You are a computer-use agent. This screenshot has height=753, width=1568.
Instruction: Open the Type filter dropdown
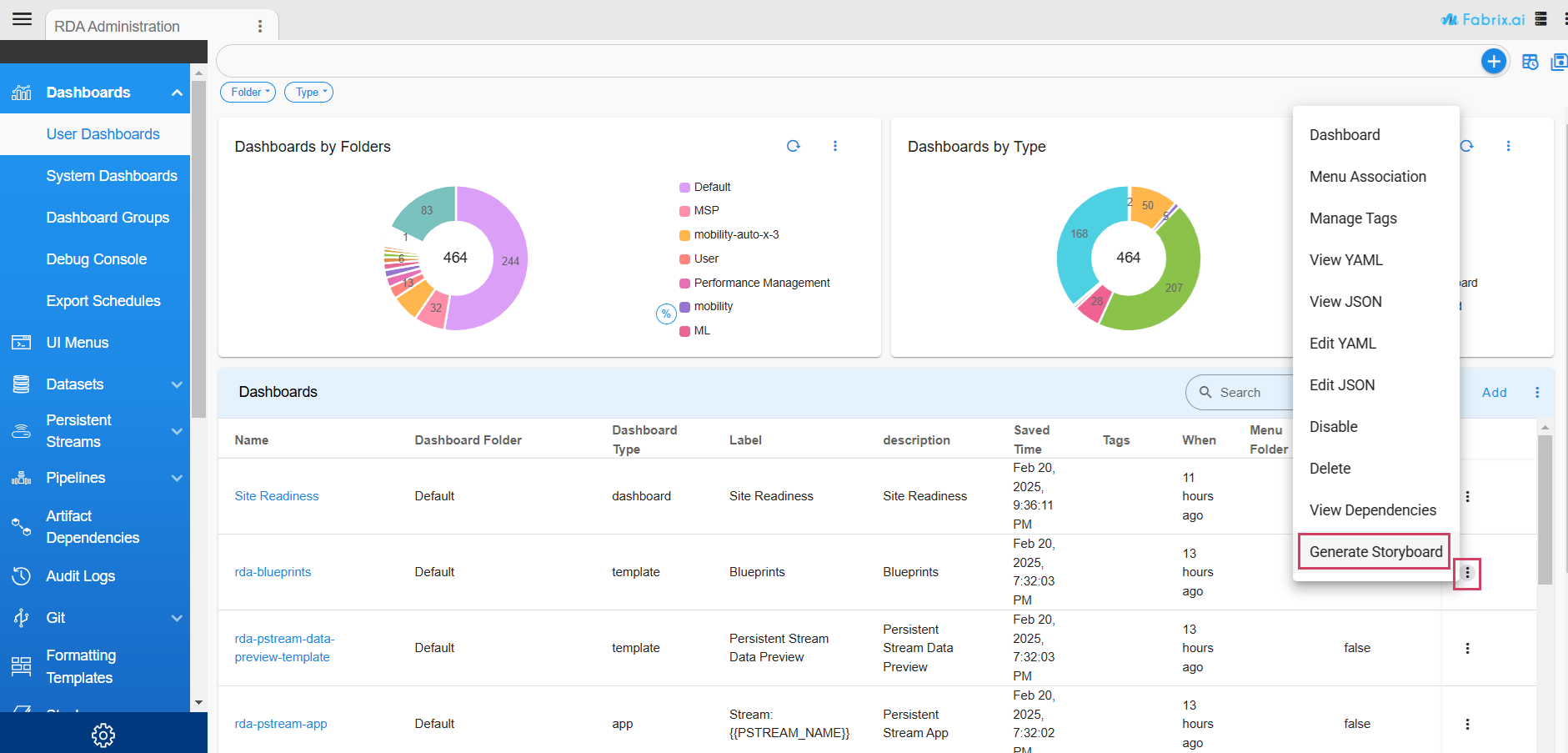[x=308, y=93]
